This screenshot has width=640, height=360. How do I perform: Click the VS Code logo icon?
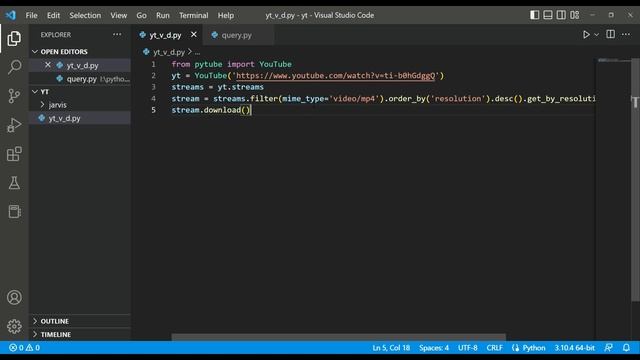[11, 15]
